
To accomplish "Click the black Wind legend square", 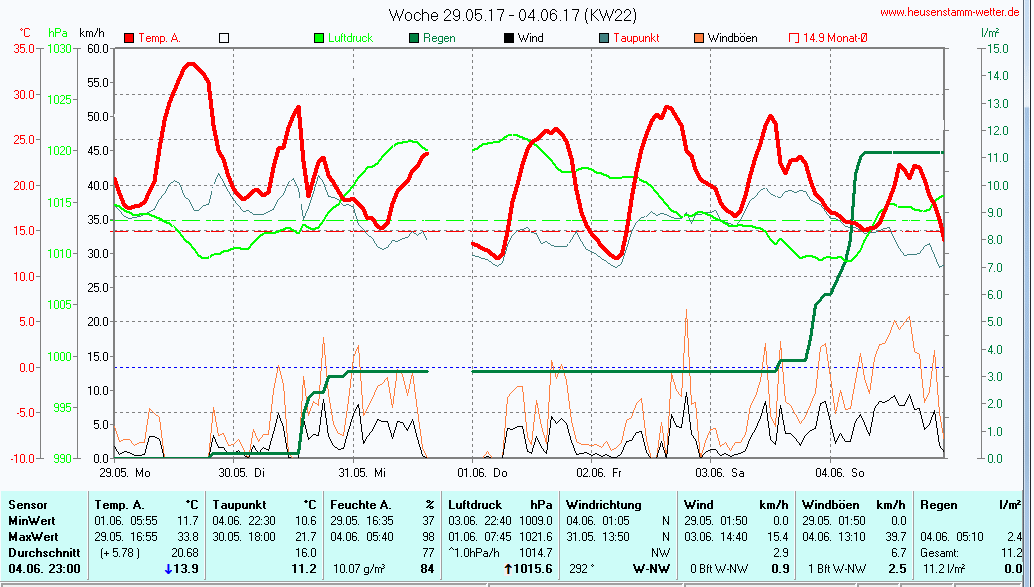I will click(509, 38).
